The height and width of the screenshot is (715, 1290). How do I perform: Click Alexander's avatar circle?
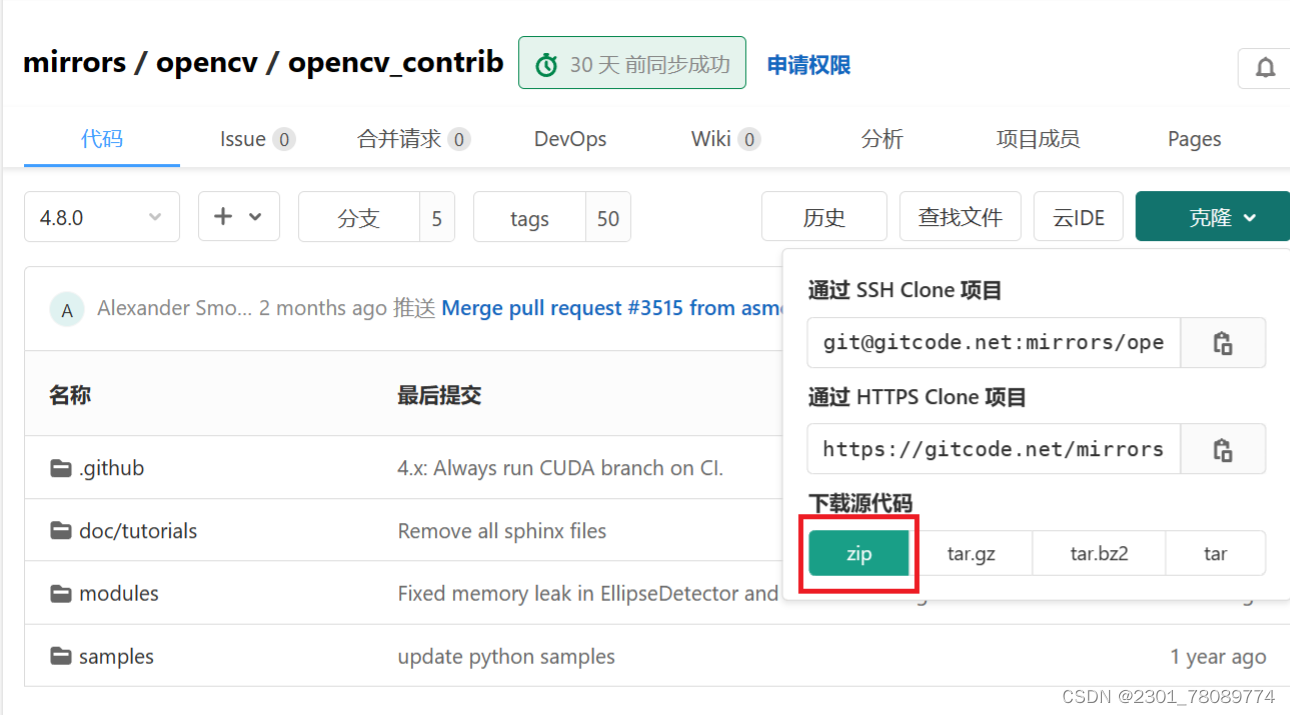point(66,308)
